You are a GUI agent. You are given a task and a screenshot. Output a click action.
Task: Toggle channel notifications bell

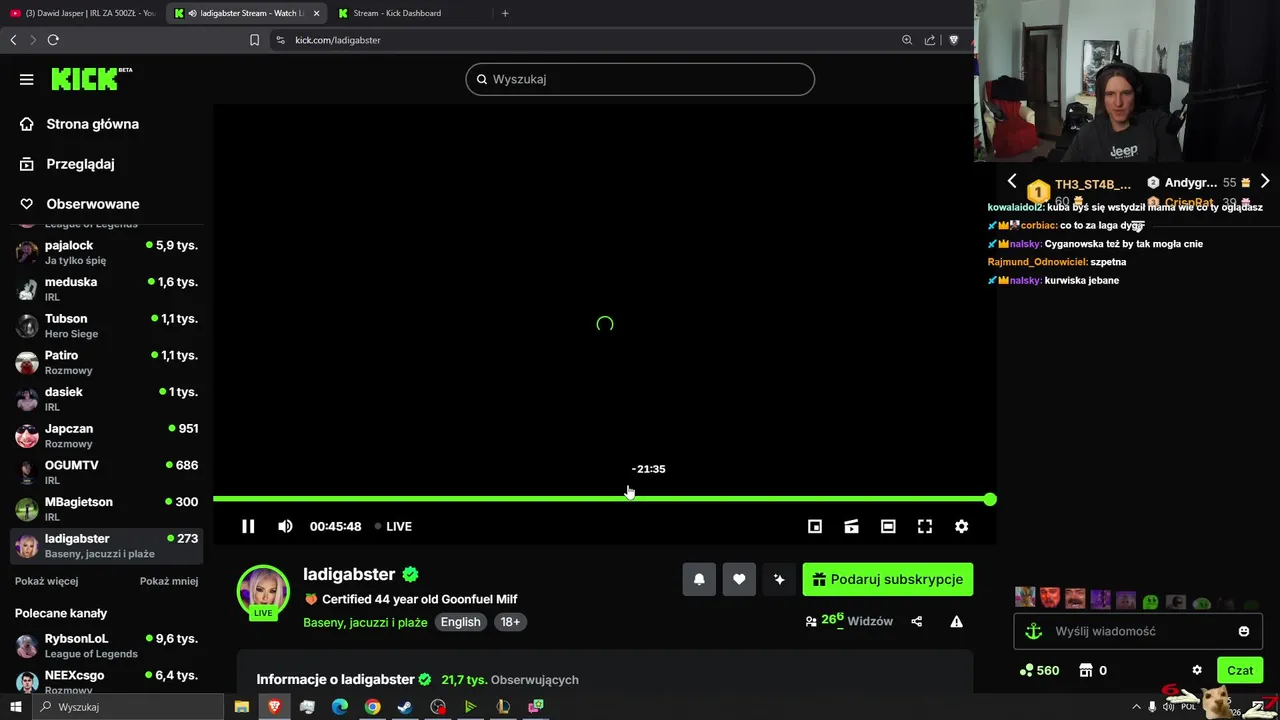[699, 579]
